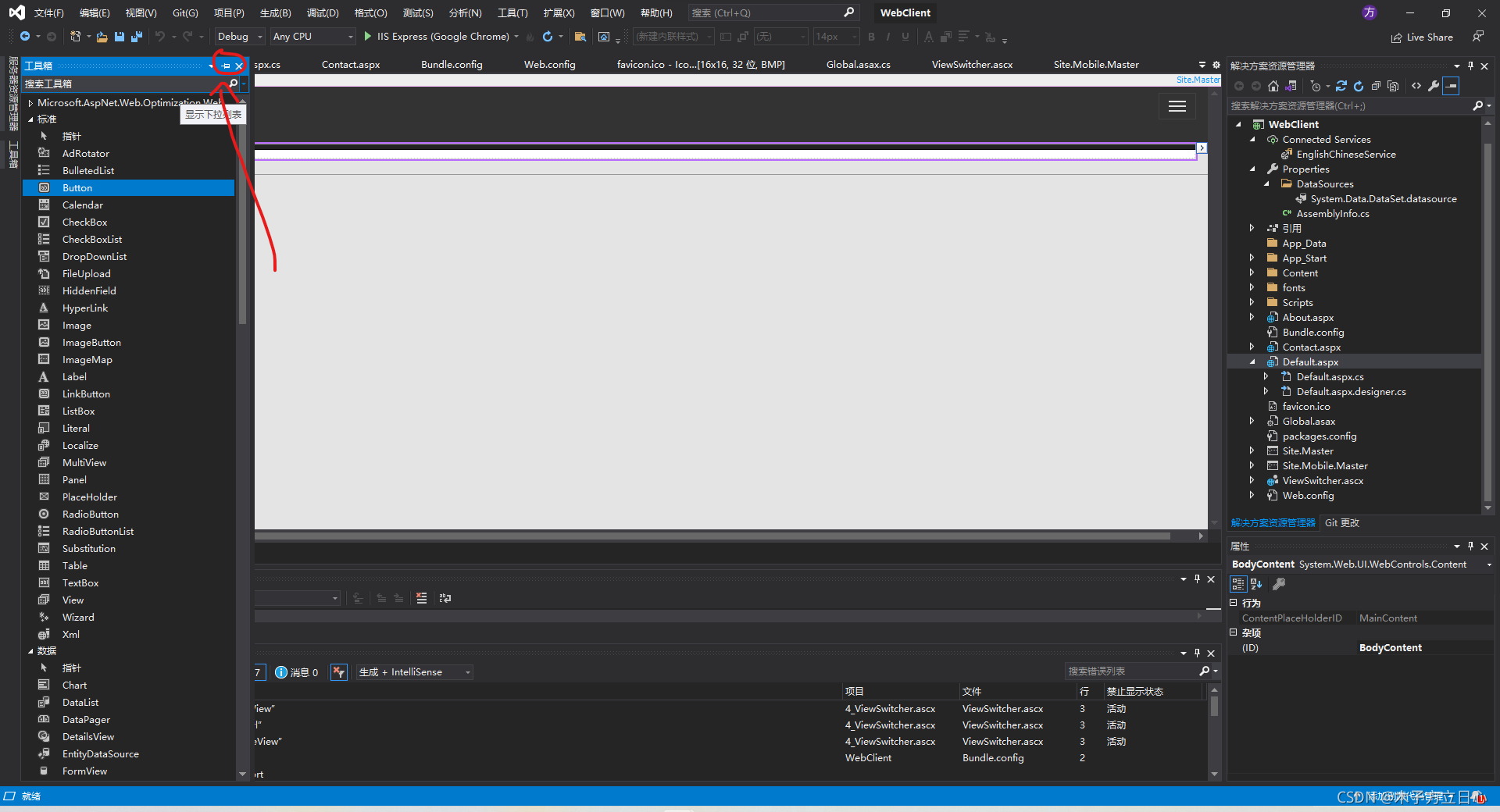This screenshot has width=1500, height=812.
Task: Click Collapse All icon in Solution Explorer
Action: click(x=1376, y=86)
